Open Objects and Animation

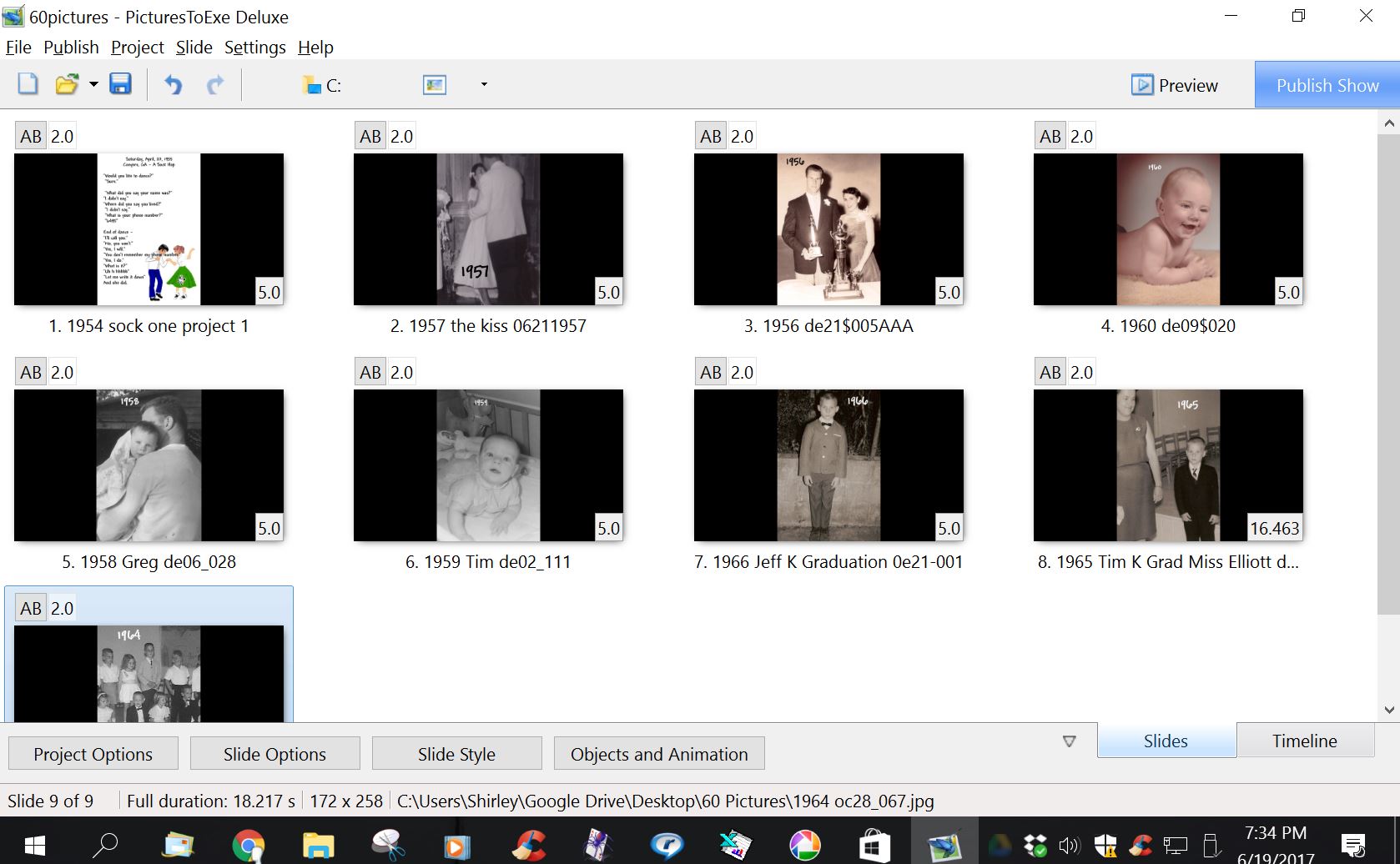(659, 754)
